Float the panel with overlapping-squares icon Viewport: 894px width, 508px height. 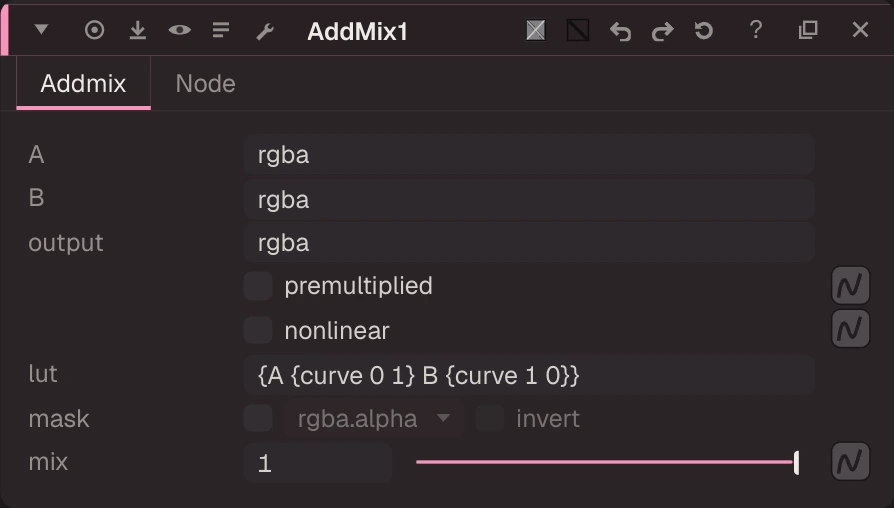[x=808, y=30]
